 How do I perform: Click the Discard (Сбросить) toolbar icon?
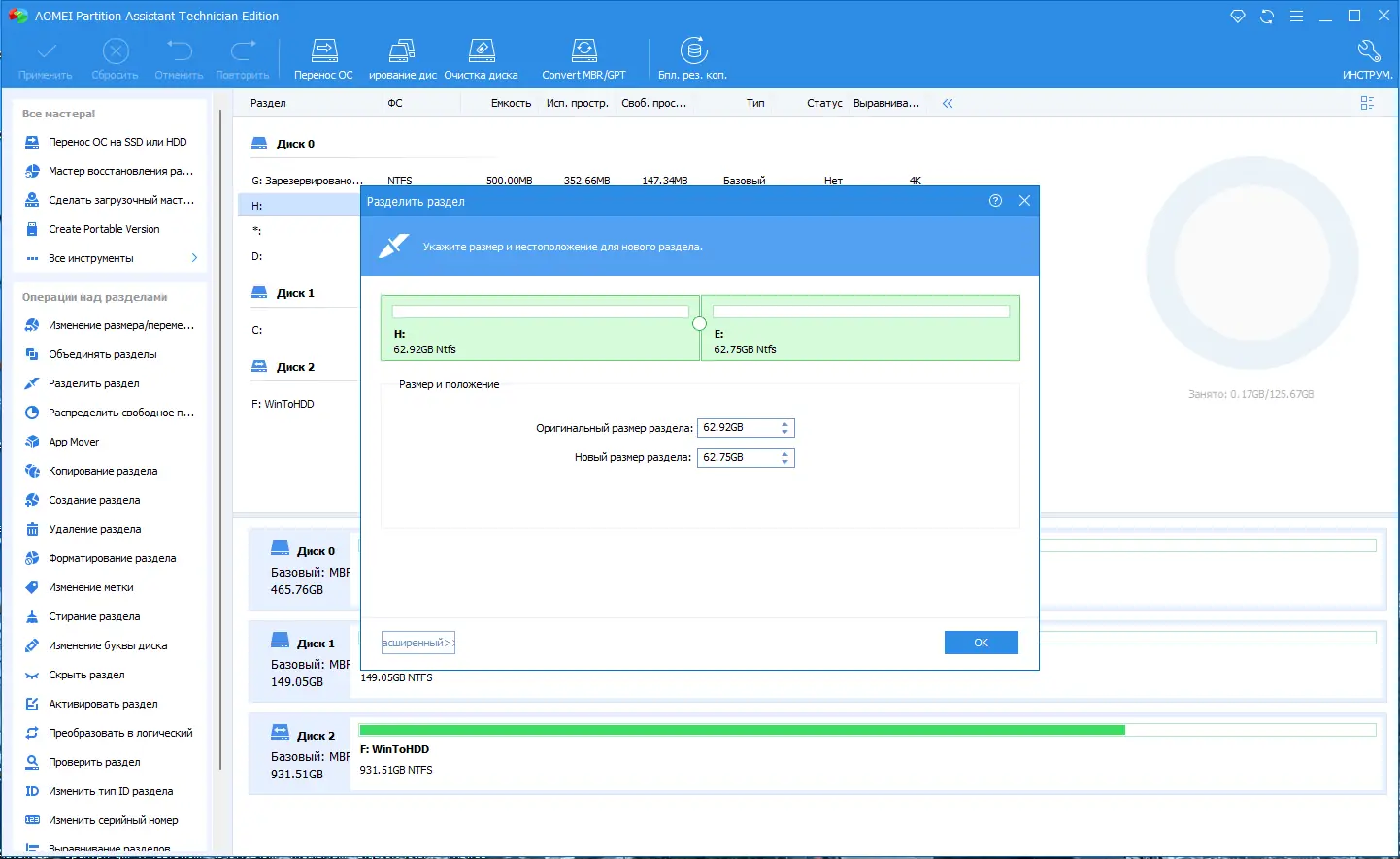(116, 59)
